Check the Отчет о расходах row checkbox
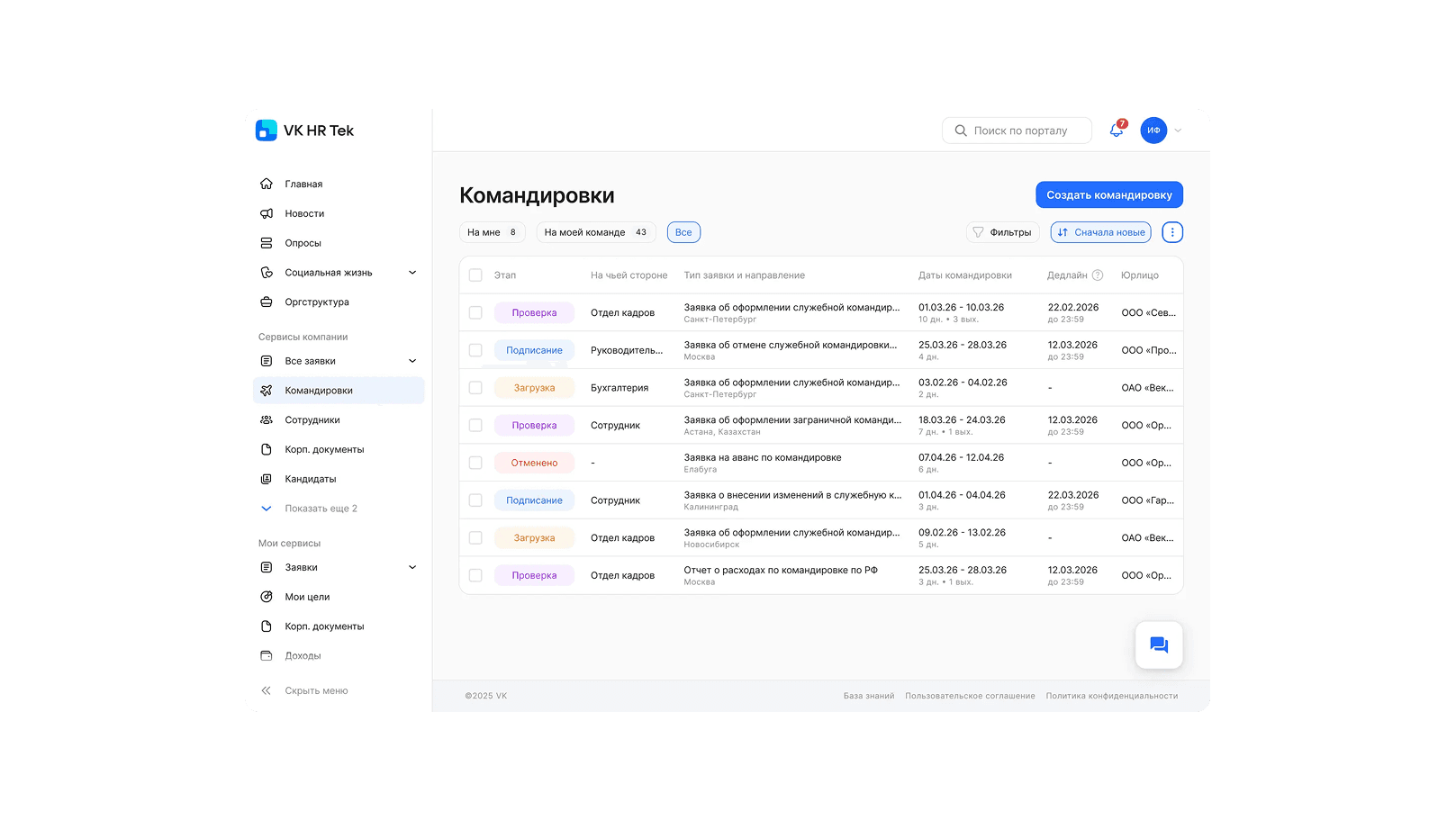Screen dimensions: 1456x820 point(475,575)
